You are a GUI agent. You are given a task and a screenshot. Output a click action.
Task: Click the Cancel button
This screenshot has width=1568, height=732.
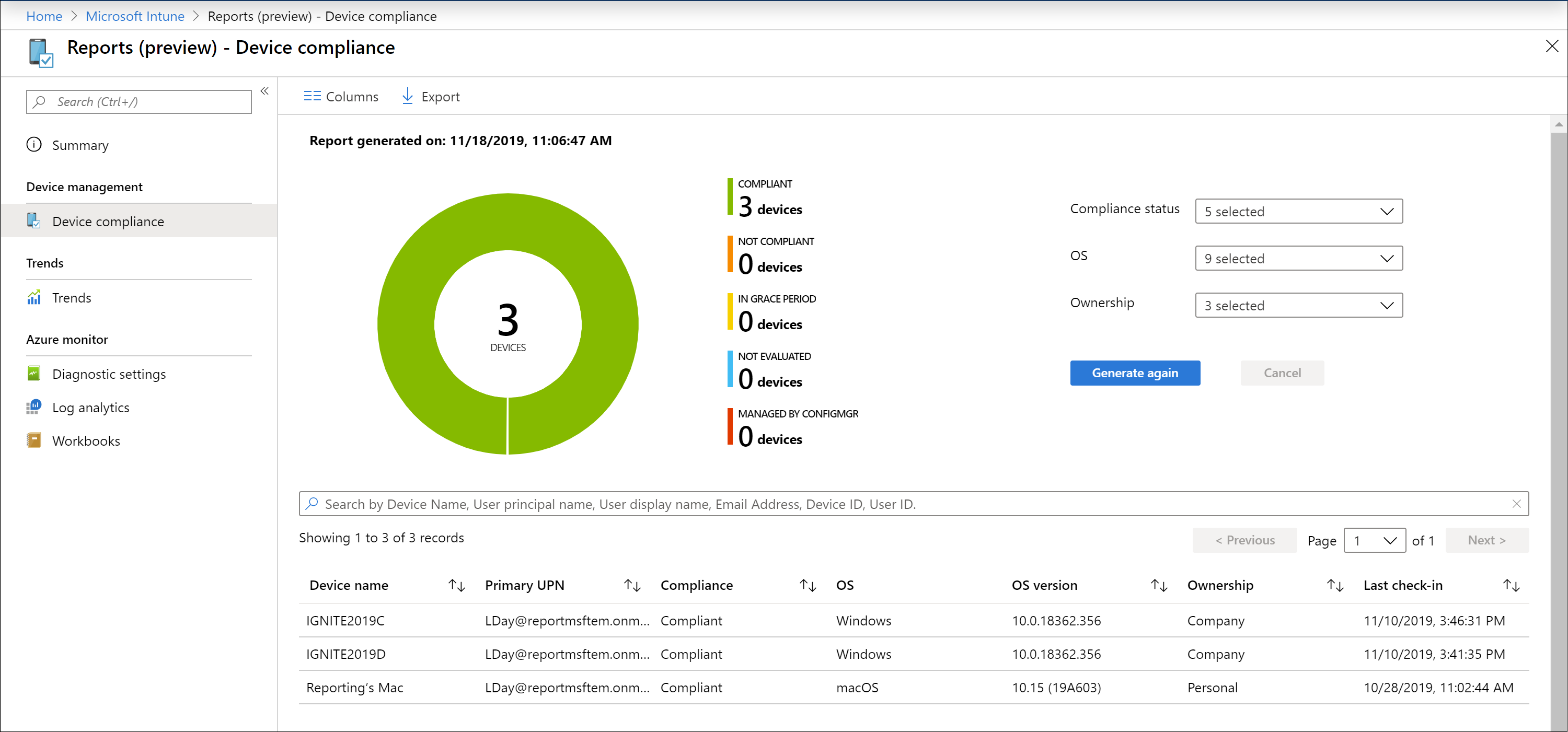tap(1281, 372)
